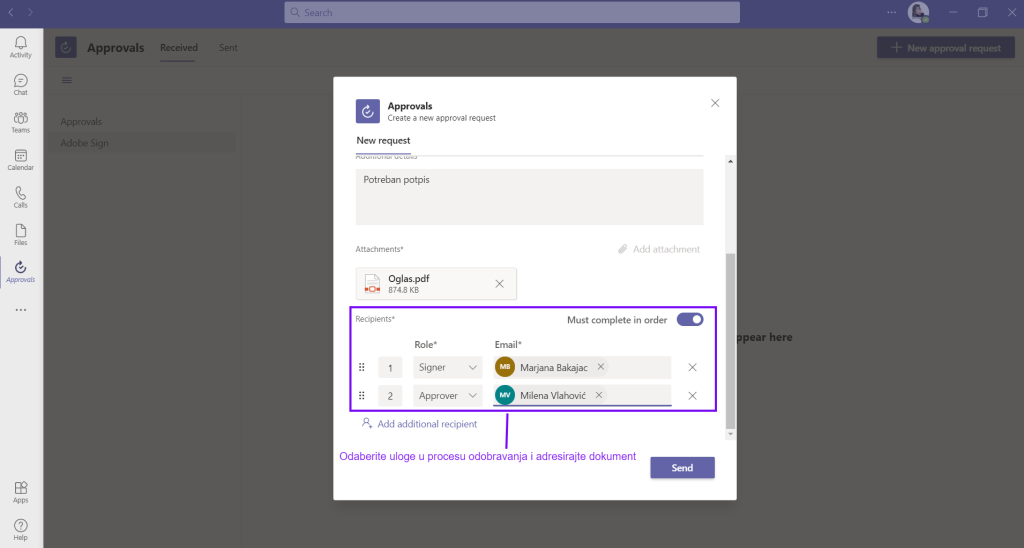This screenshot has height=548, width=1024.
Task: Toggle Must complete in order switch
Action: pos(690,320)
